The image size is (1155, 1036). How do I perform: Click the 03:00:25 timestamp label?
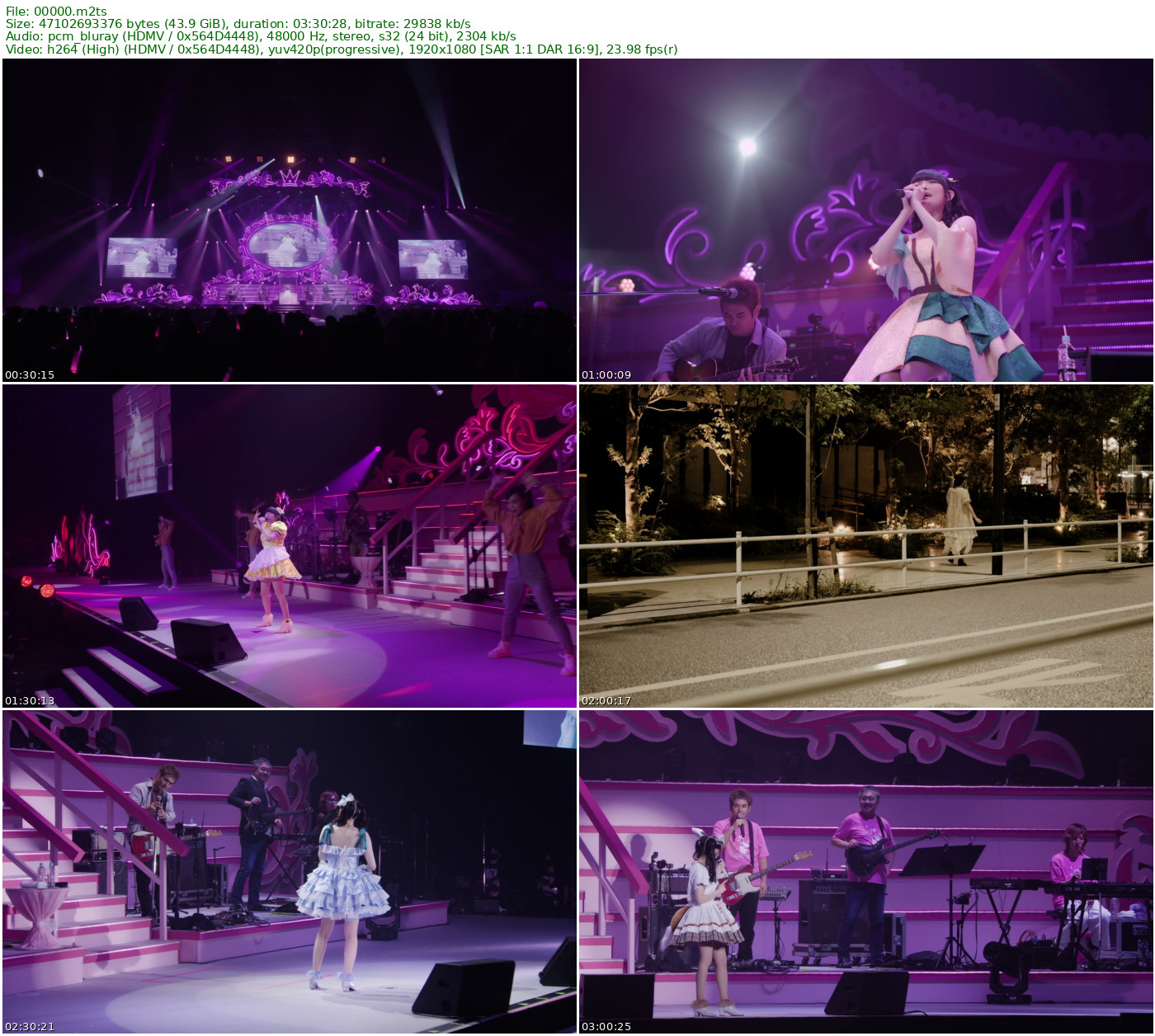point(606,1026)
